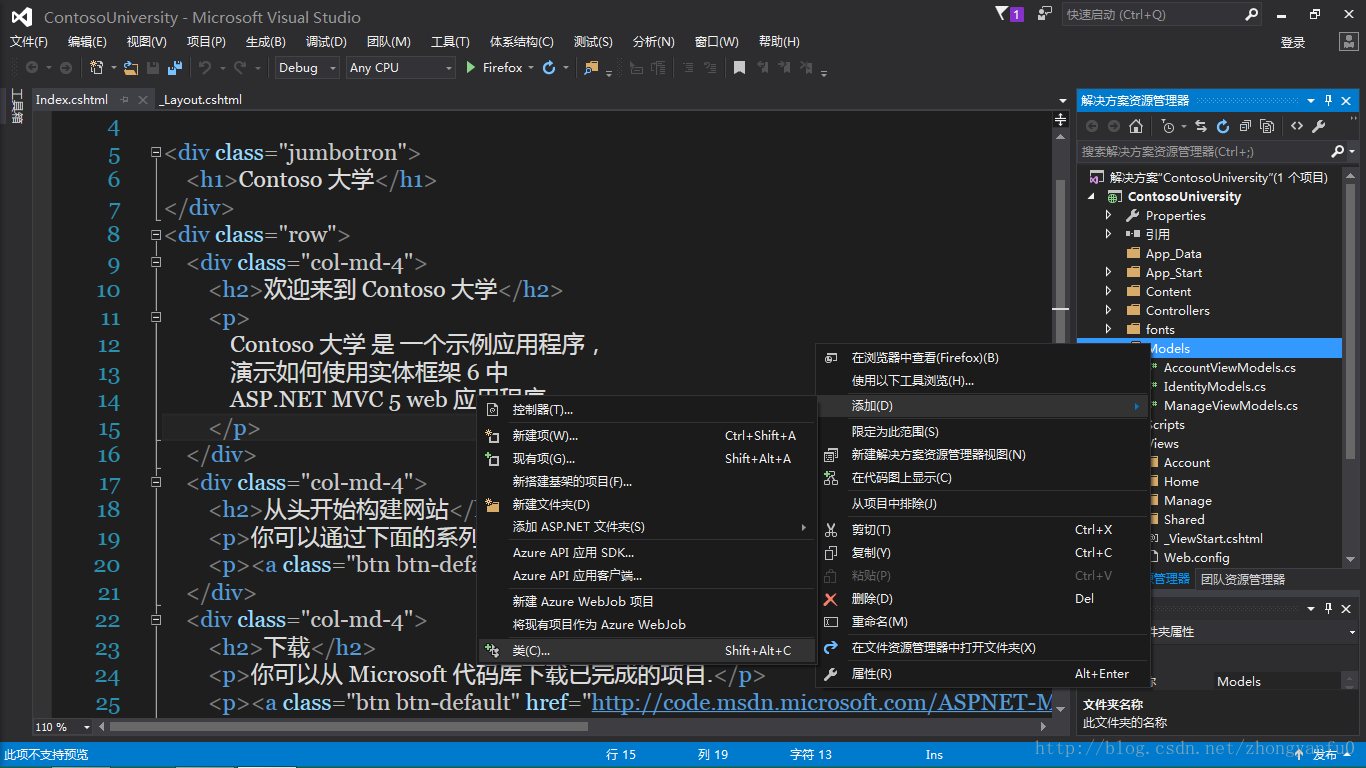Click the Quick Launch magnifier icon
This screenshot has height=768, width=1366.
[x=1251, y=14]
